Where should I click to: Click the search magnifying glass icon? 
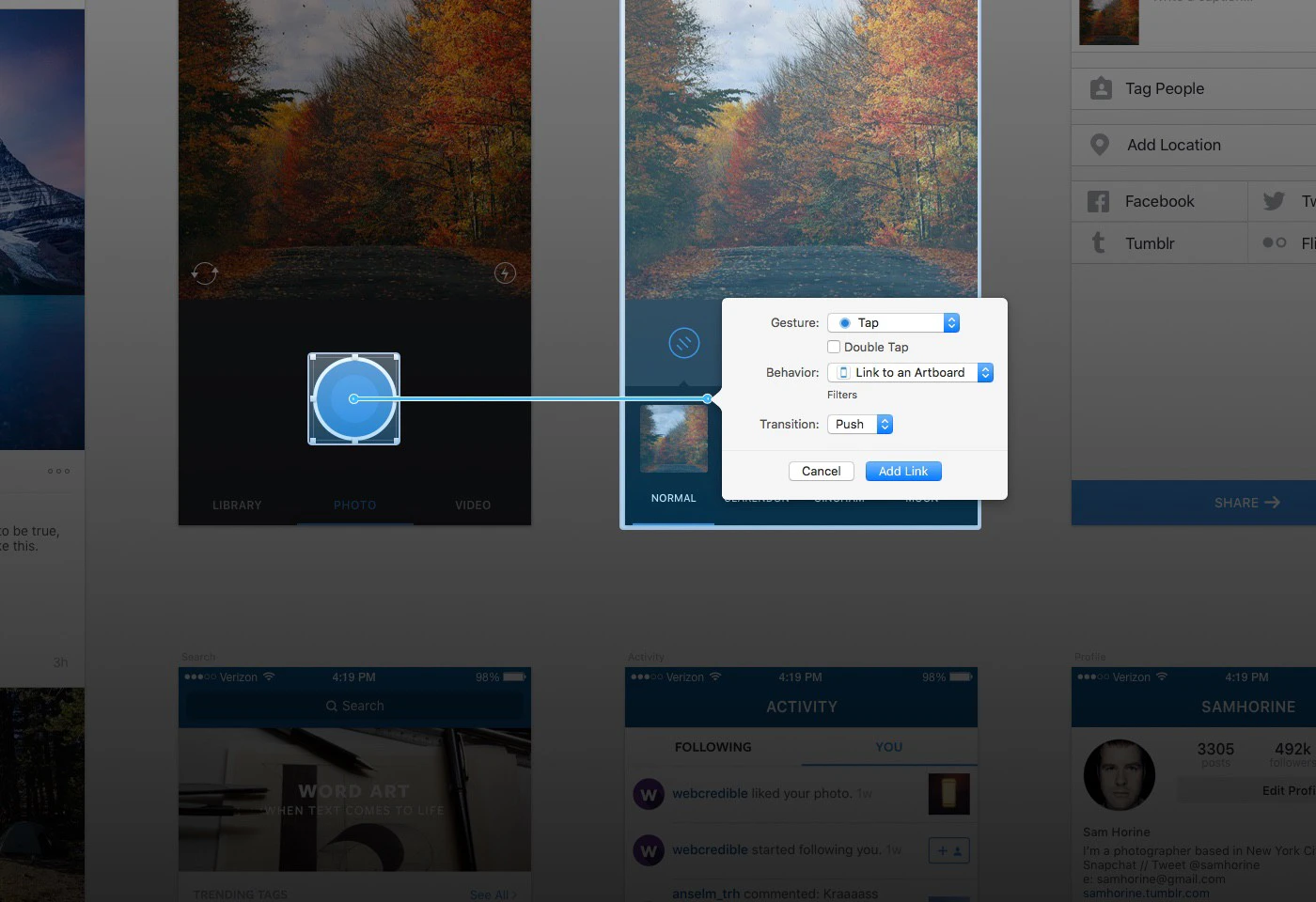[331, 706]
